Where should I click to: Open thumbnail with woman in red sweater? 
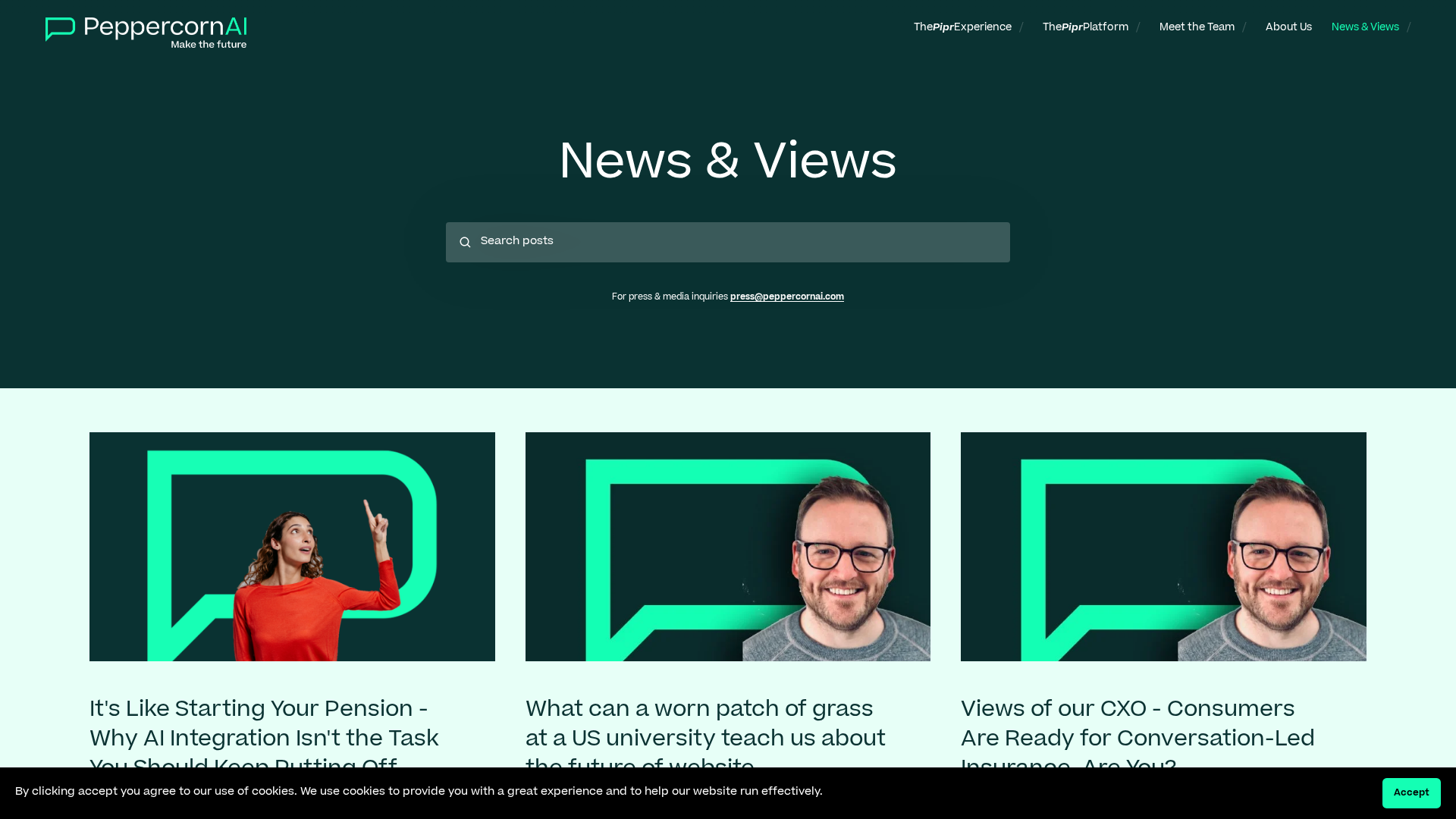point(292,546)
